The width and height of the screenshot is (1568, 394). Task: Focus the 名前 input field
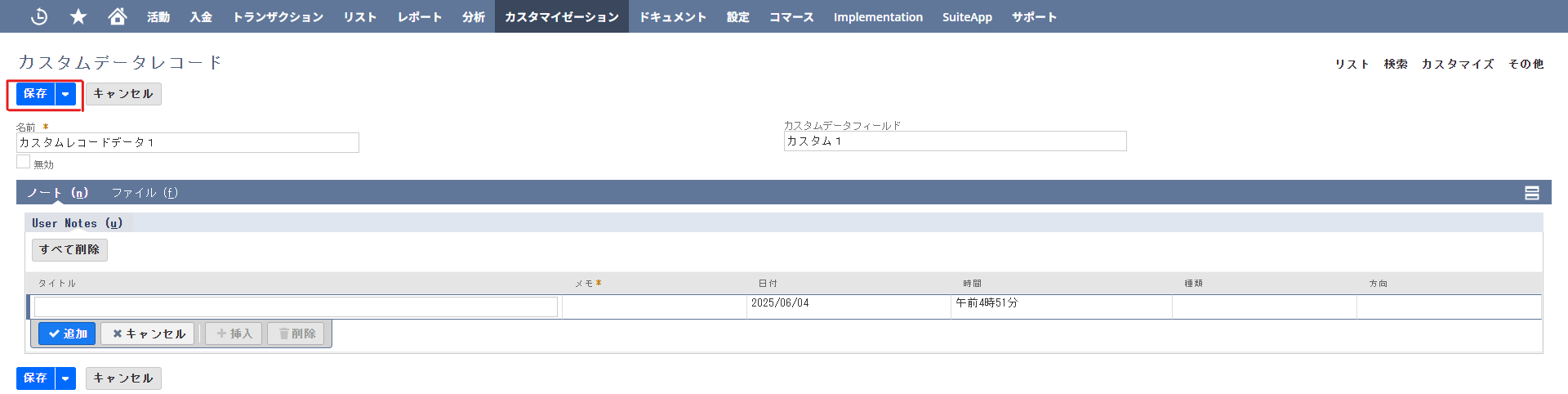point(188,142)
